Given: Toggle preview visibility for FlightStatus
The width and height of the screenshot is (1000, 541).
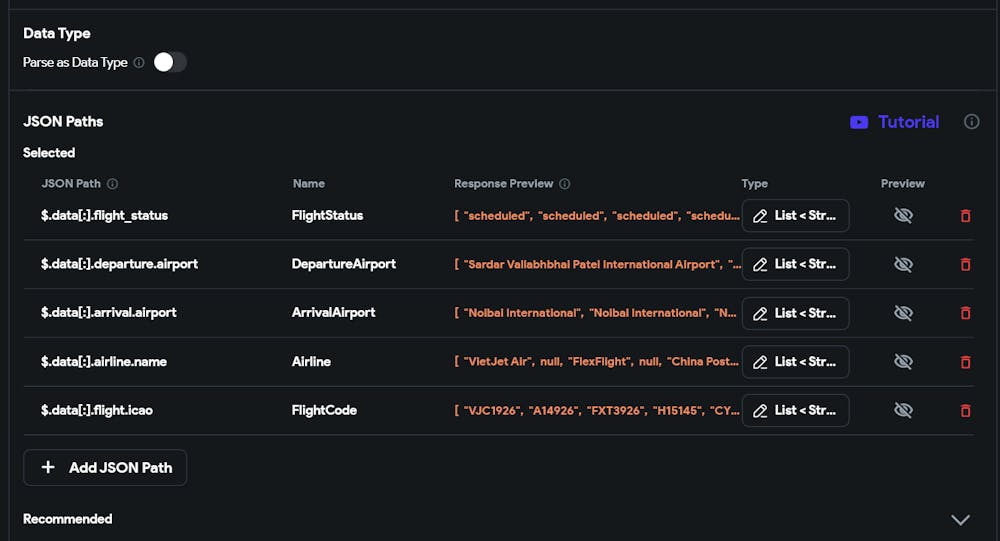Looking at the screenshot, I should coord(903,216).
